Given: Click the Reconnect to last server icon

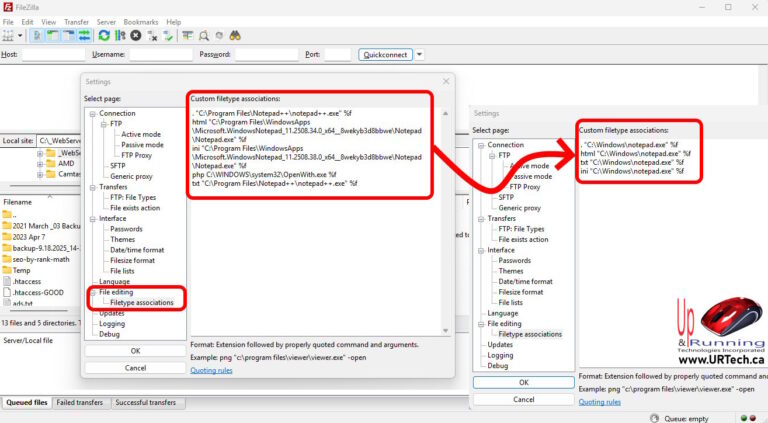Looking at the screenshot, I should click(x=168, y=35).
